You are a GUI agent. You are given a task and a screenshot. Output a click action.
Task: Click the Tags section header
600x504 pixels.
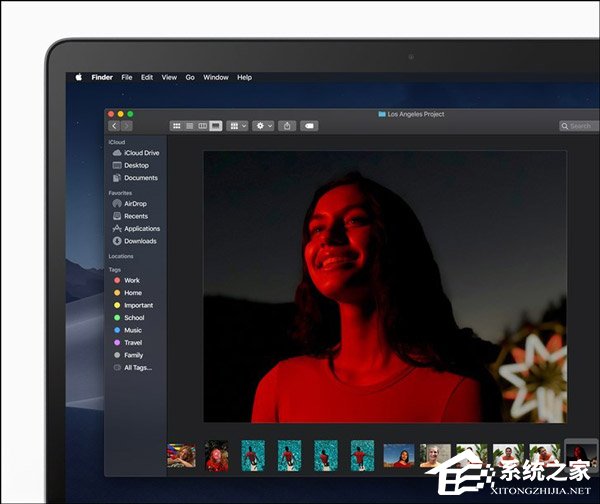[x=114, y=269]
